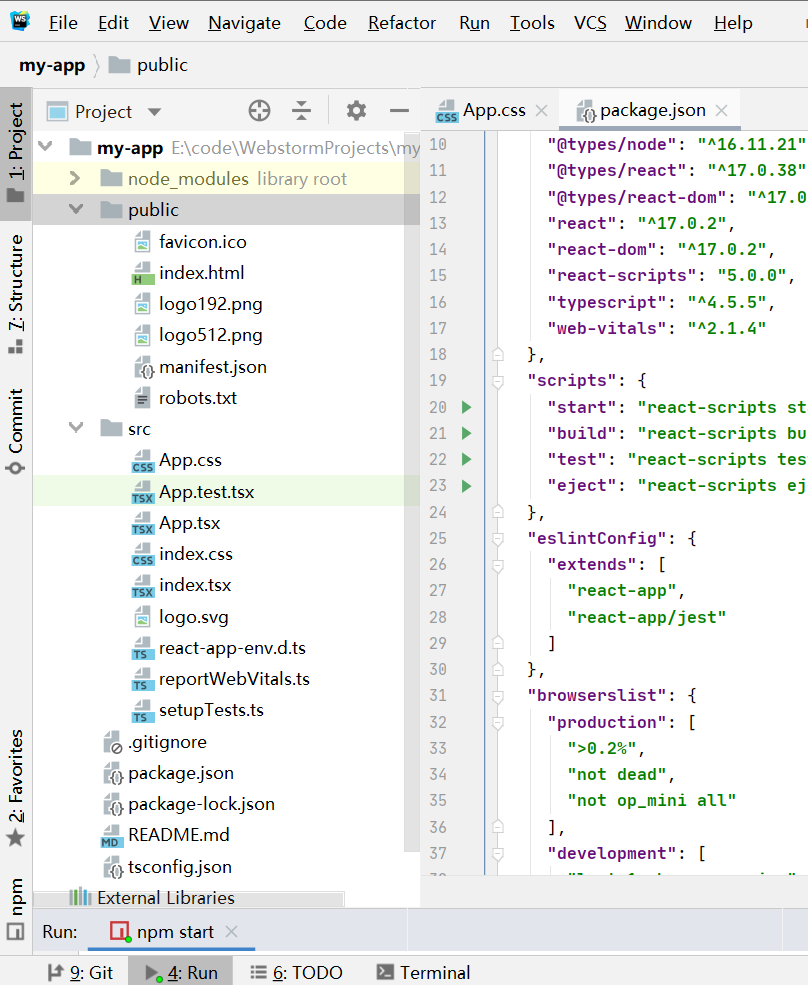Close the npm start run tab
The image size is (808, 985).
pos(231,931)
